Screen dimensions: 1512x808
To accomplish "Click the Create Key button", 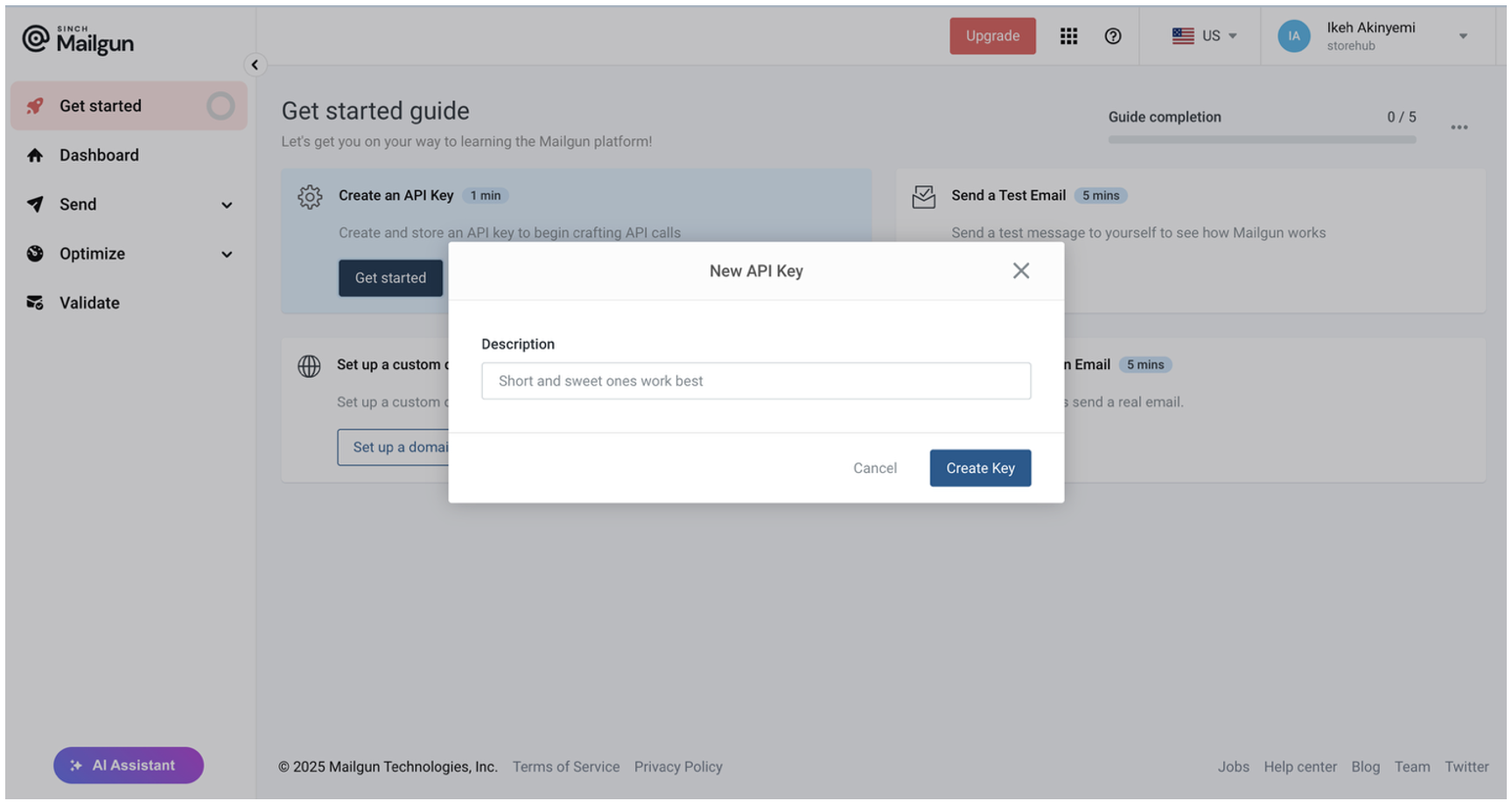I will (980, 468).
